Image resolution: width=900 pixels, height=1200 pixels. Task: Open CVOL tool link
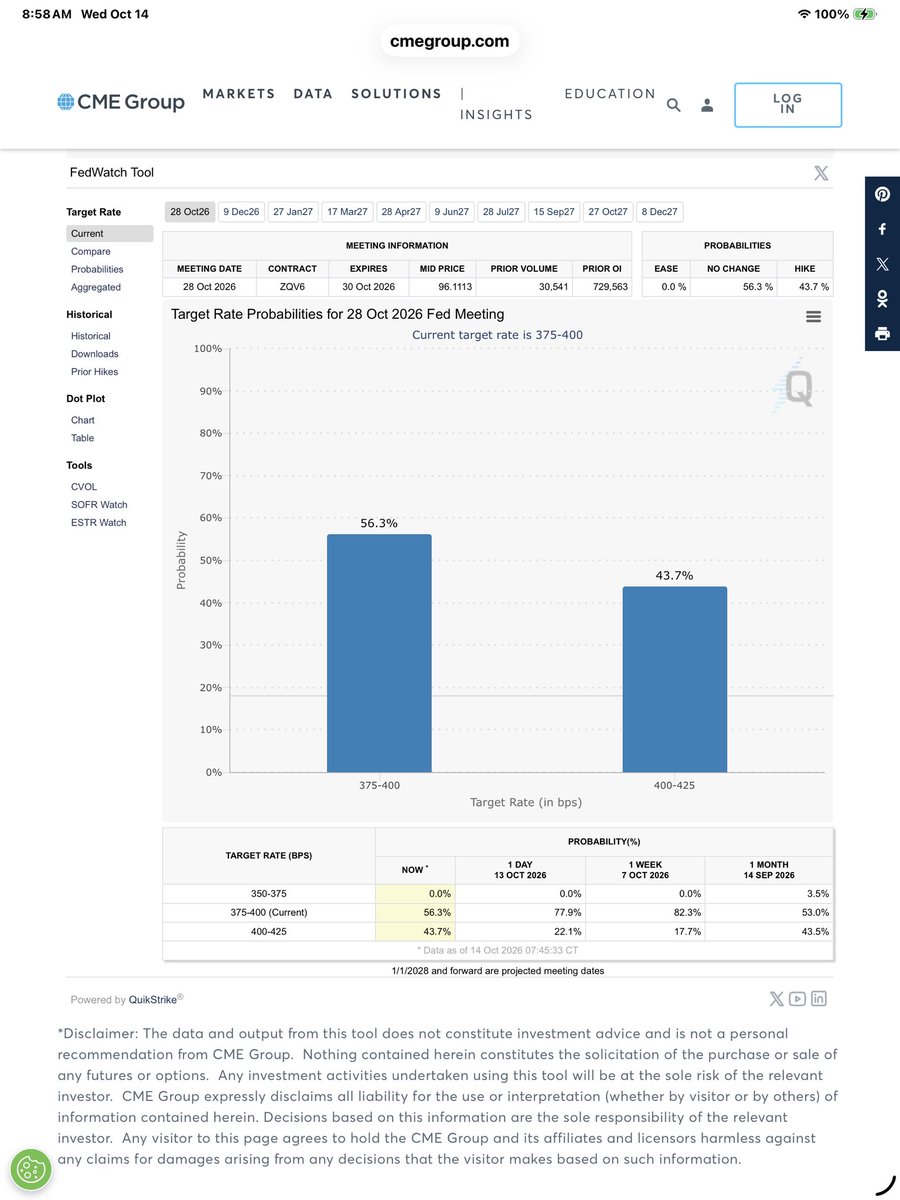(84, 488)
